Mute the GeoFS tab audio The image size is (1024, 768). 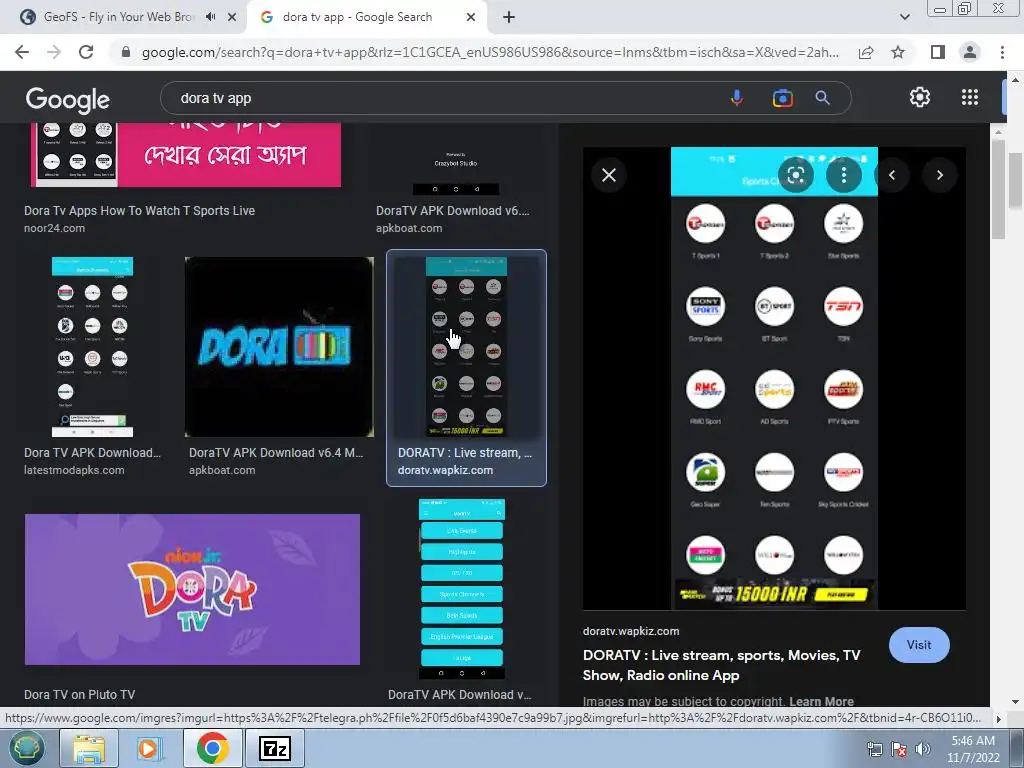(x=210, y=17)
